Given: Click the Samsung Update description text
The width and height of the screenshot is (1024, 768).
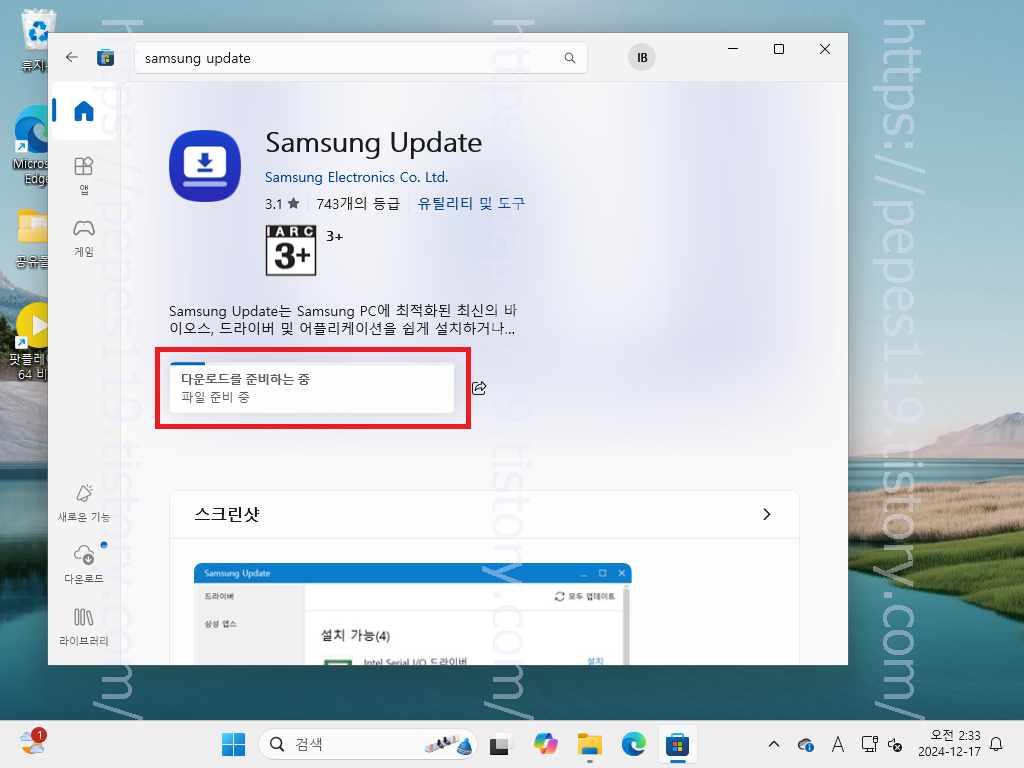Looking at the screenshot, I should click(342, 319).
